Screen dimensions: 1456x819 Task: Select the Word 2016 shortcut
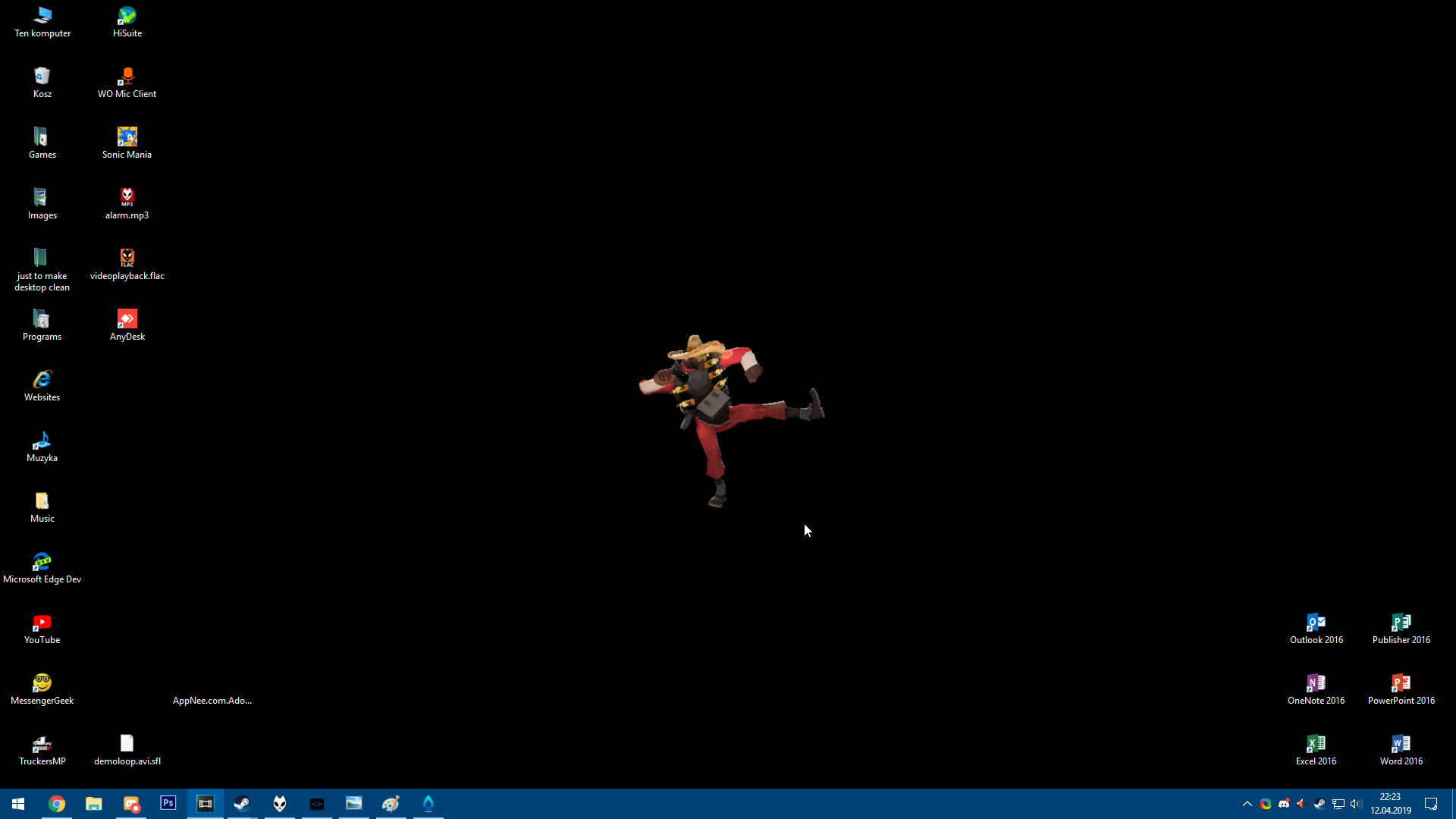pos(1401,749)
